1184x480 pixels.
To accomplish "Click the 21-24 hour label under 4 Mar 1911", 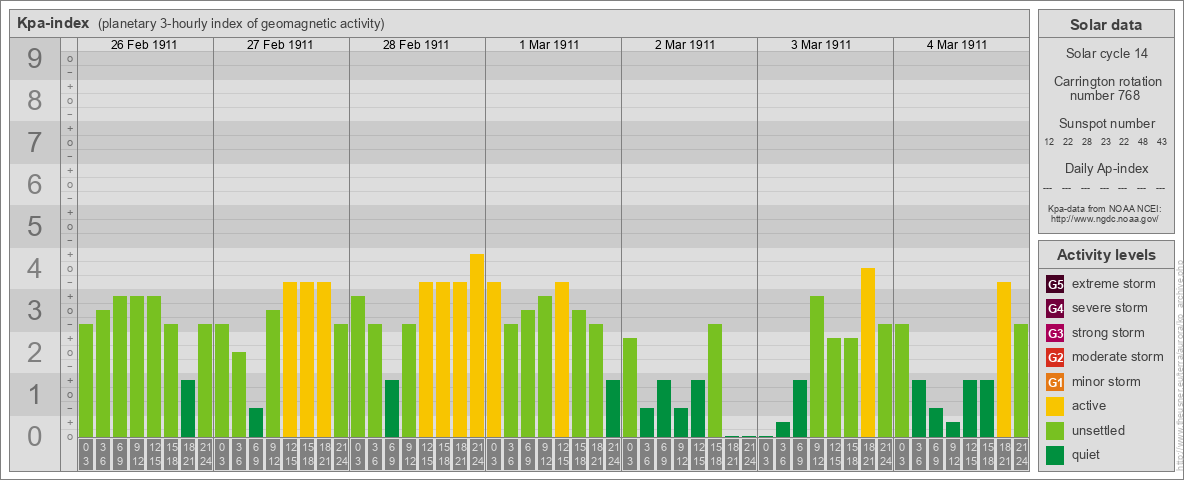I will pos(1021,455).
